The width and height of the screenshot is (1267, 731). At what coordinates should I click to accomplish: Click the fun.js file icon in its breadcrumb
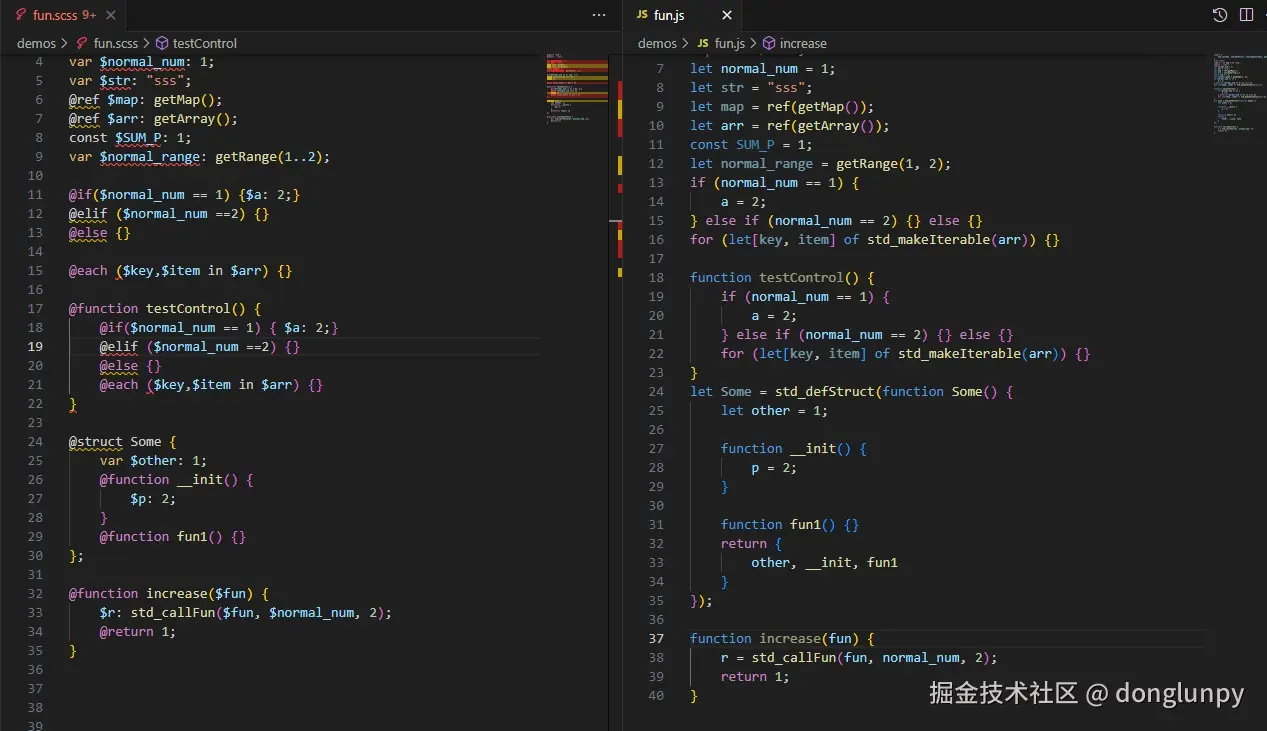coord(705,43)
